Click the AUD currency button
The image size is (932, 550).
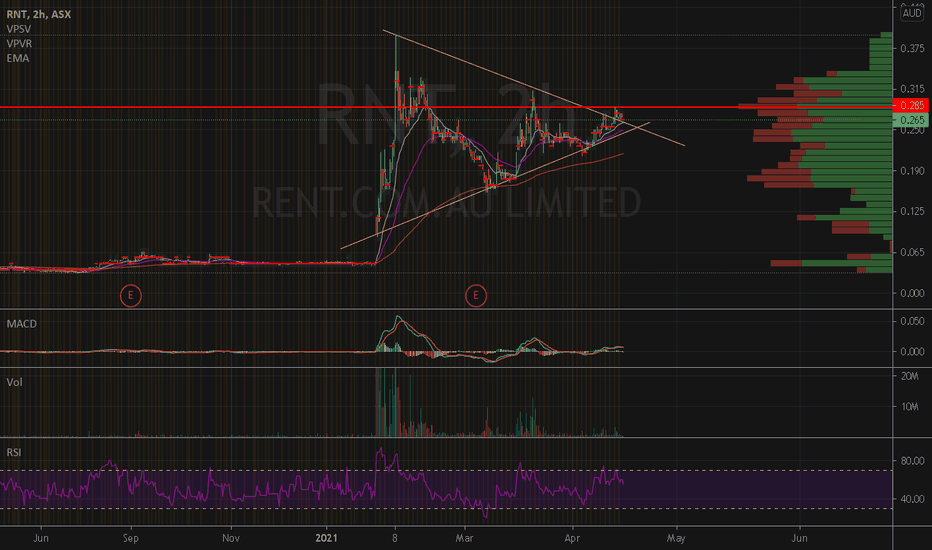click(912, 13)
